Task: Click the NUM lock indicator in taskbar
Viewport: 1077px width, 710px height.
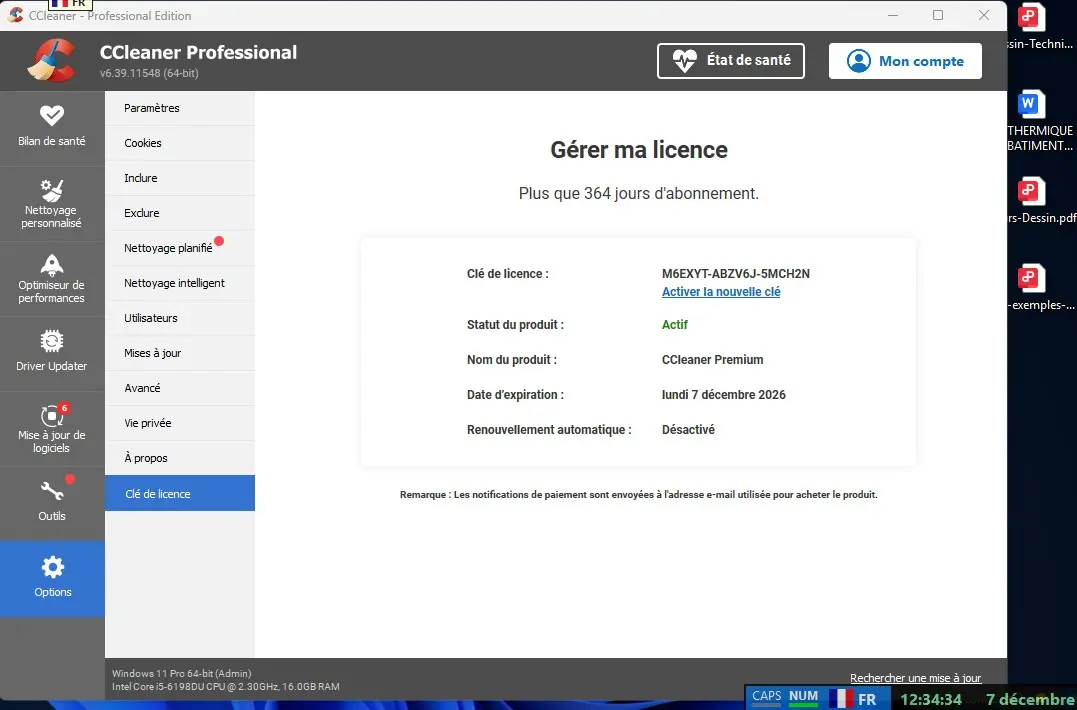Action: 803,696
